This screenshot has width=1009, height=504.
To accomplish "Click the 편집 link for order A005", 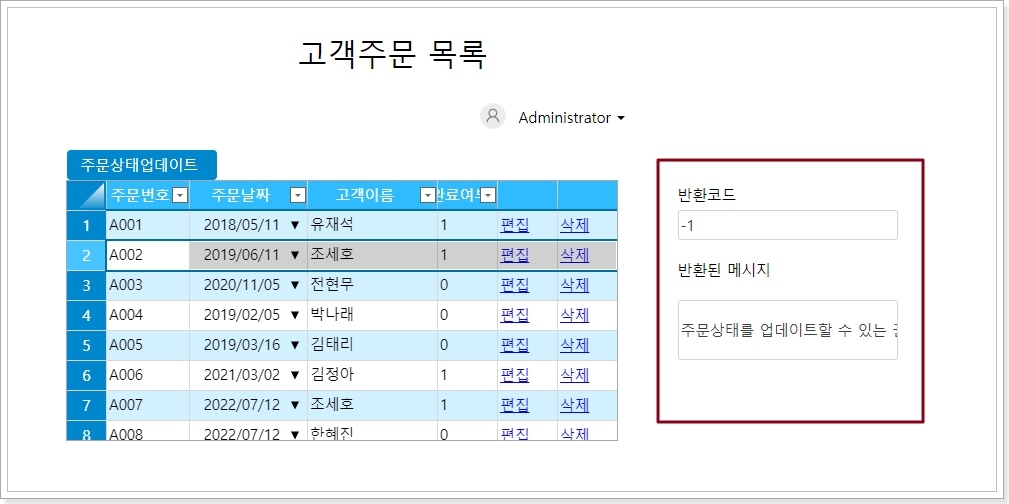I will point(514,345).
